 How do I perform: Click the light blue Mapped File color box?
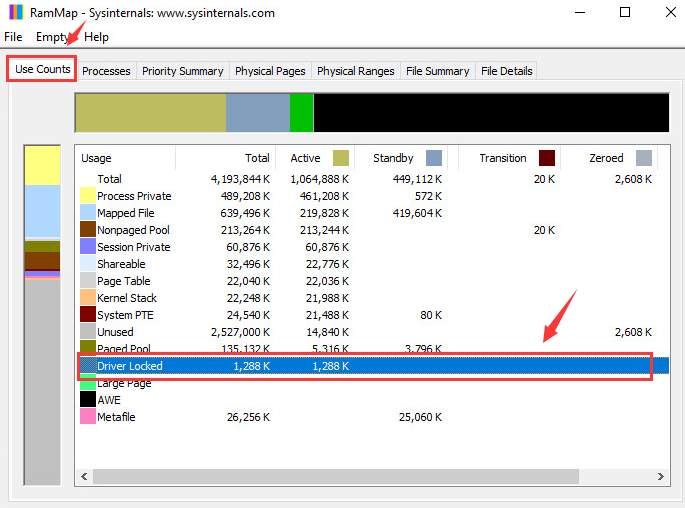point(88,213)
